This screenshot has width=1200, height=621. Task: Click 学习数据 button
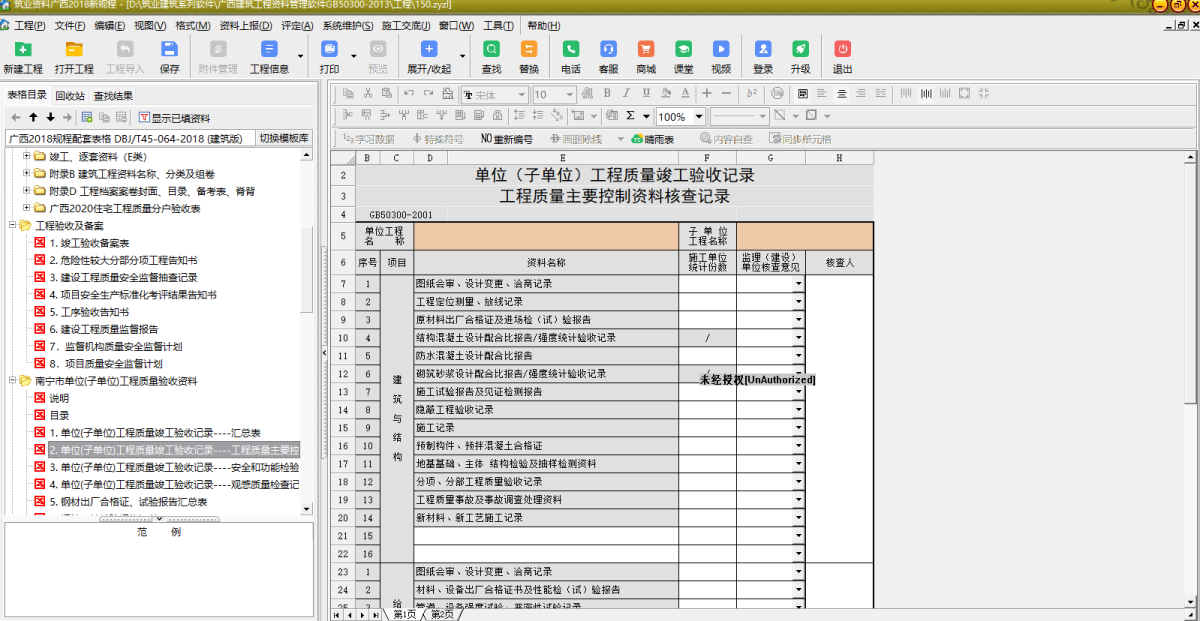point(369,139)
